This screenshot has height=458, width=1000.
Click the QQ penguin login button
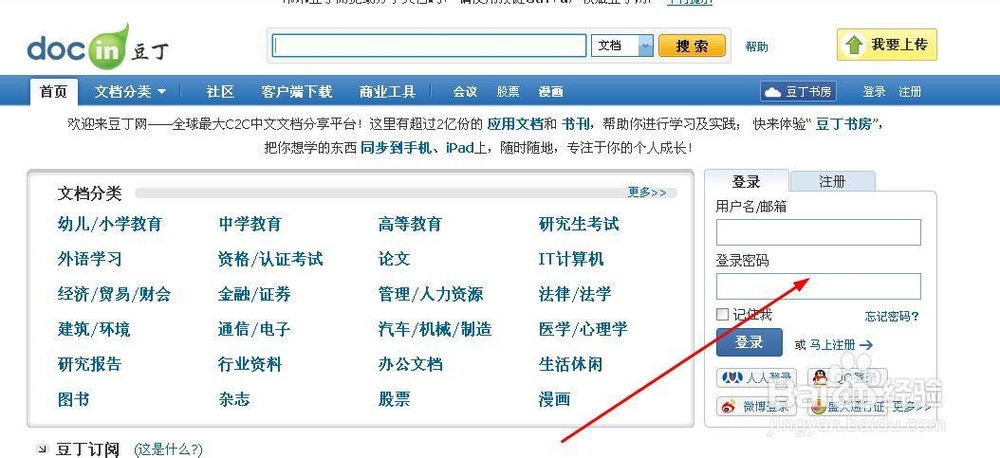(x=847, y=378)
